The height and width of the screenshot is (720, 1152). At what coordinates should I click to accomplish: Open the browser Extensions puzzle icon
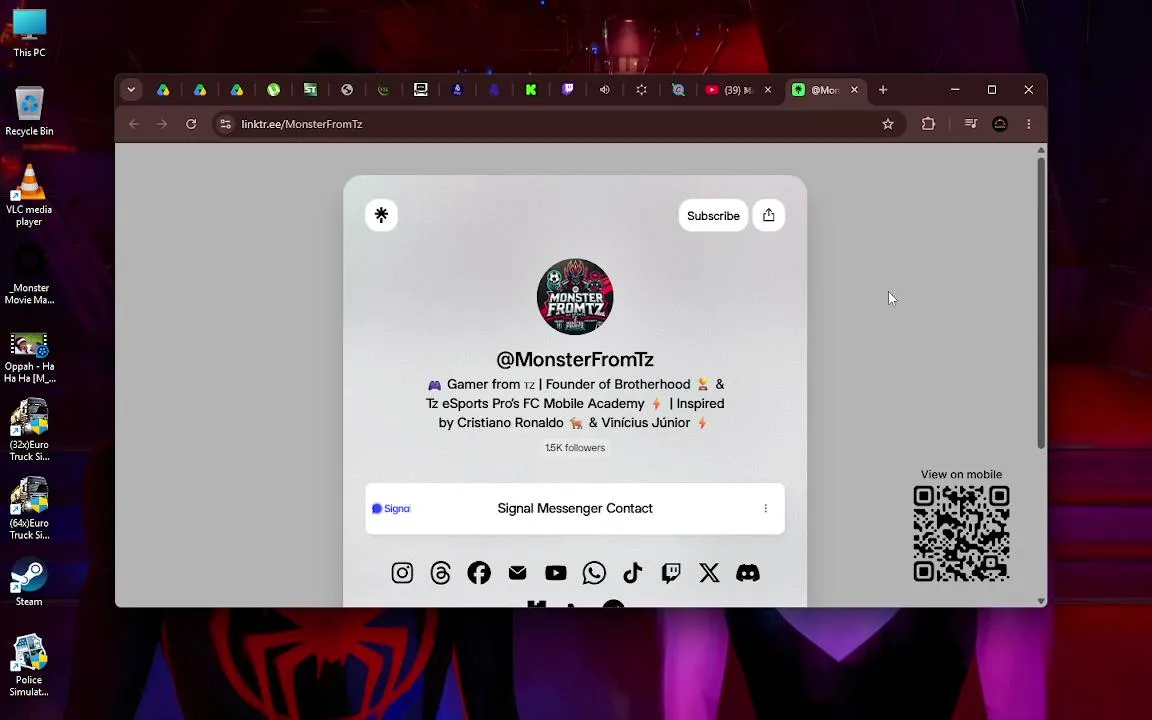click(x=929, y=124)
